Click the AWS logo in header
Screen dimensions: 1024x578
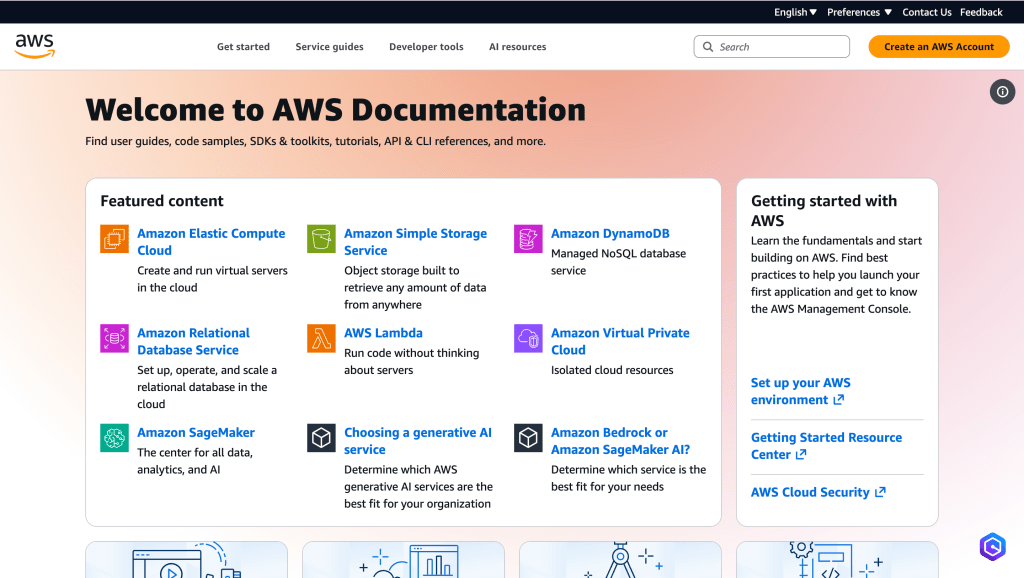(x=34, y=46)
